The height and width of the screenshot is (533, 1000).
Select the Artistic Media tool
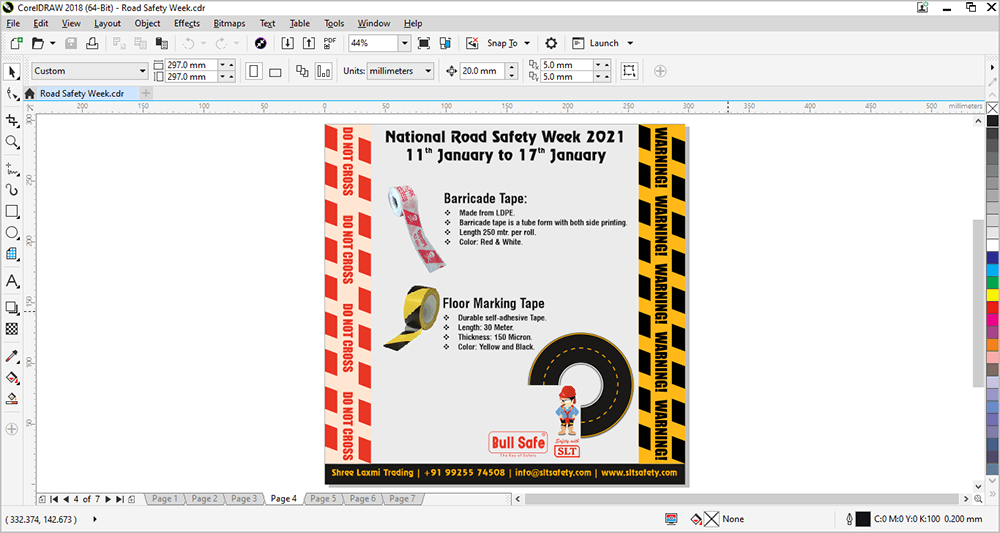11,190
